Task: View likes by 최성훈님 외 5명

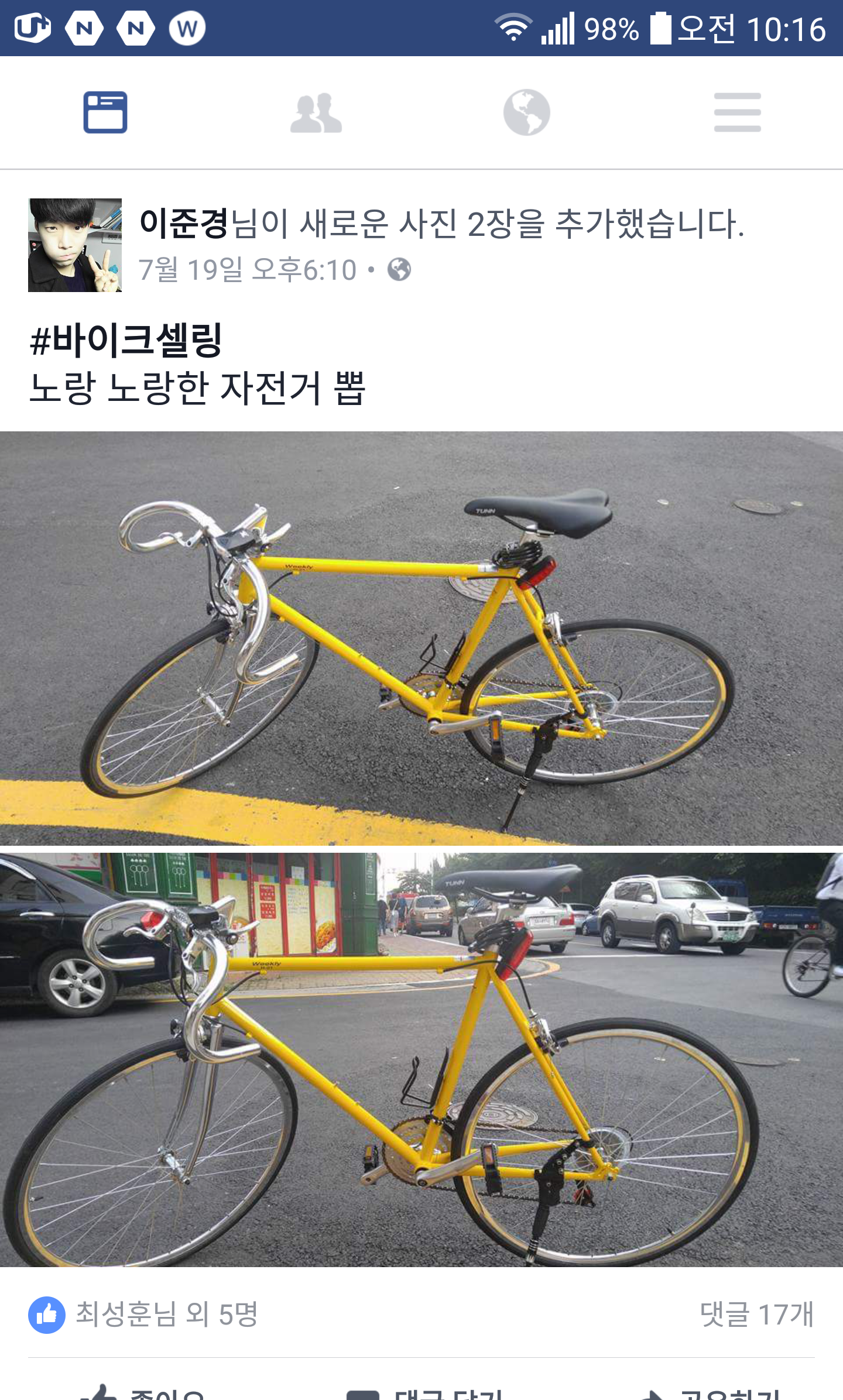Action: [x=167, y=1315]
